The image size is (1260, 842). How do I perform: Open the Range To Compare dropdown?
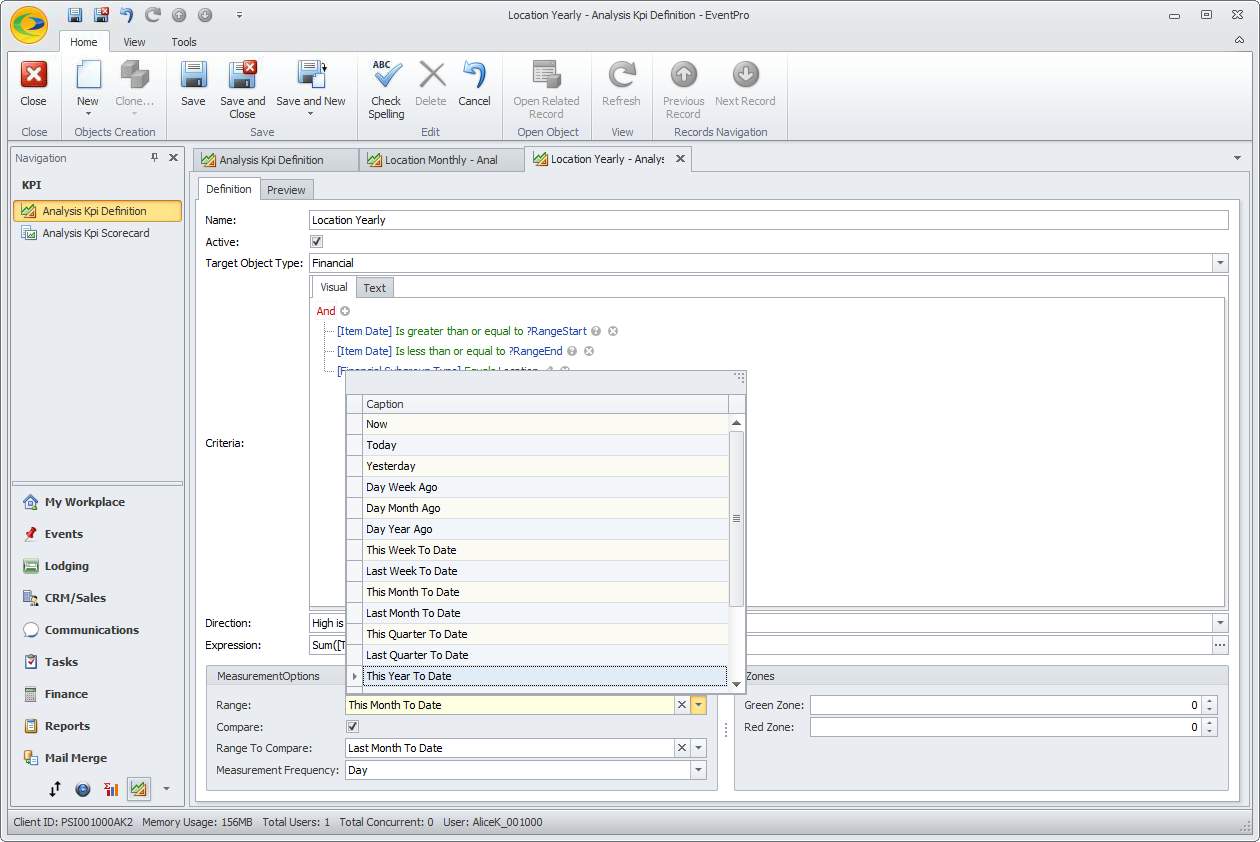pos(699,748)
